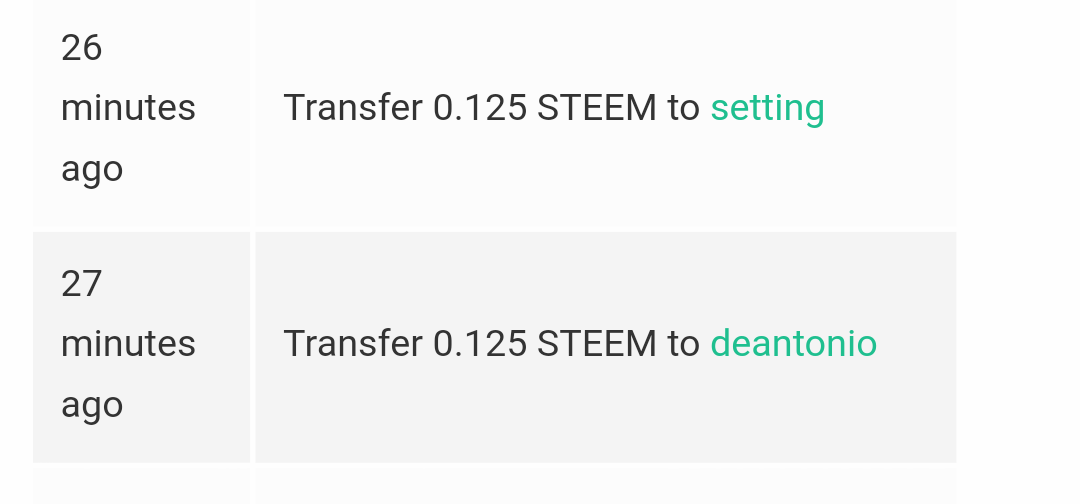Click the 27 minutes ago timestamp
Screen dimensions: 1080x504
[128, 344]
